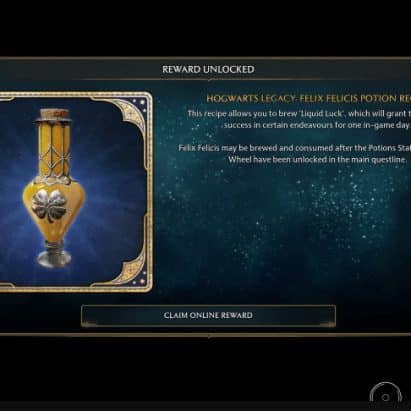This screenshot has height=411, width=411.
Task: Click the Felix Felicis Potion recipe title
Action: pos(308,98)
